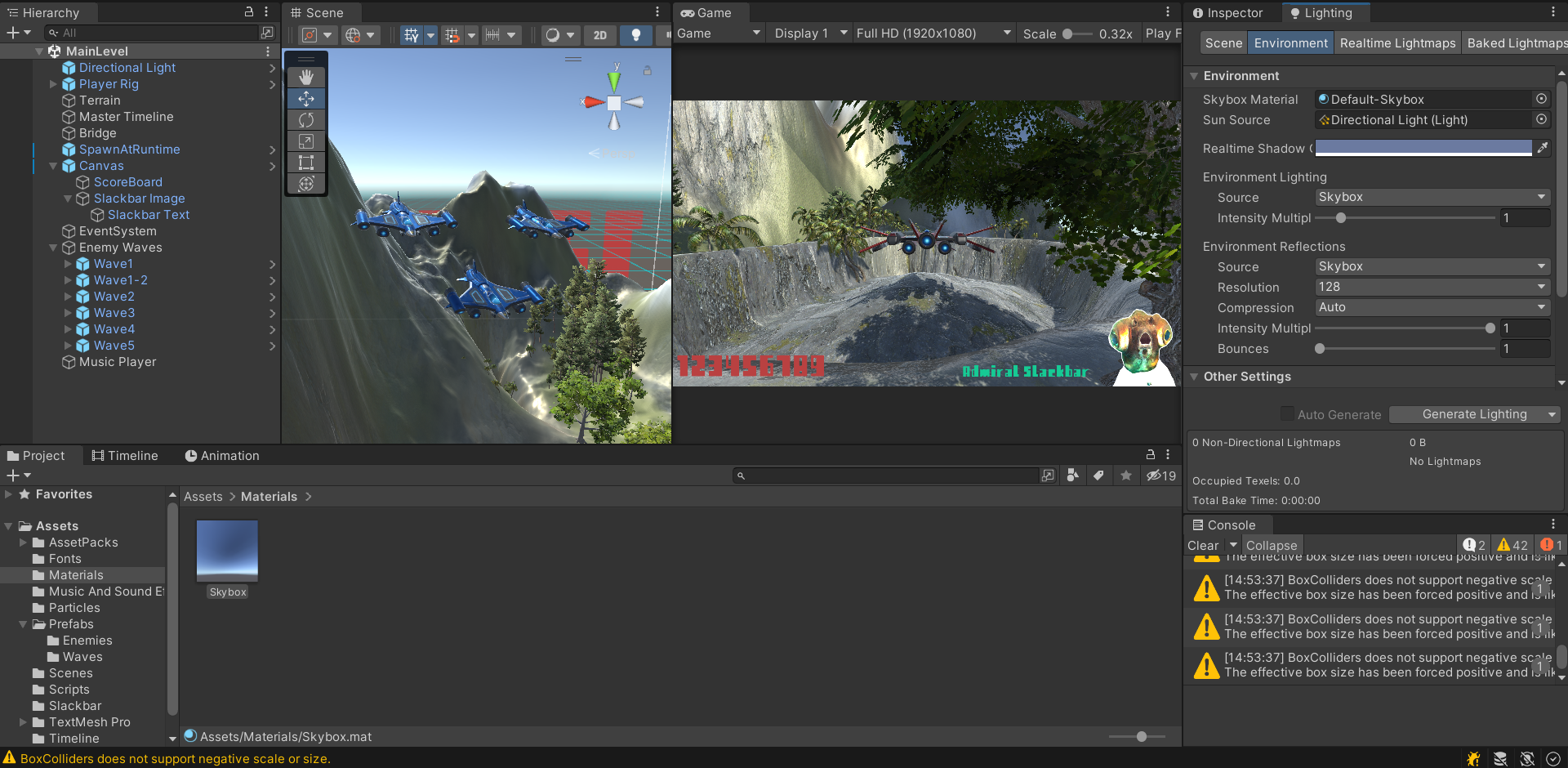Select the Skybox material thumbnail
This screenshot has width=1568, height=768.
tap(227, 550)
